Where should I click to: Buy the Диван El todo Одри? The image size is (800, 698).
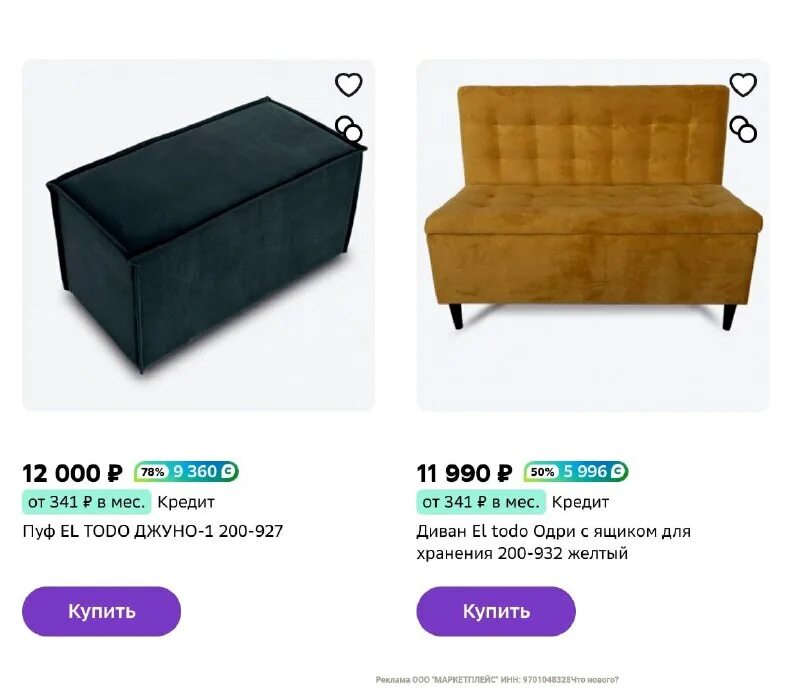pyautogui.click(x=496, y=611)
